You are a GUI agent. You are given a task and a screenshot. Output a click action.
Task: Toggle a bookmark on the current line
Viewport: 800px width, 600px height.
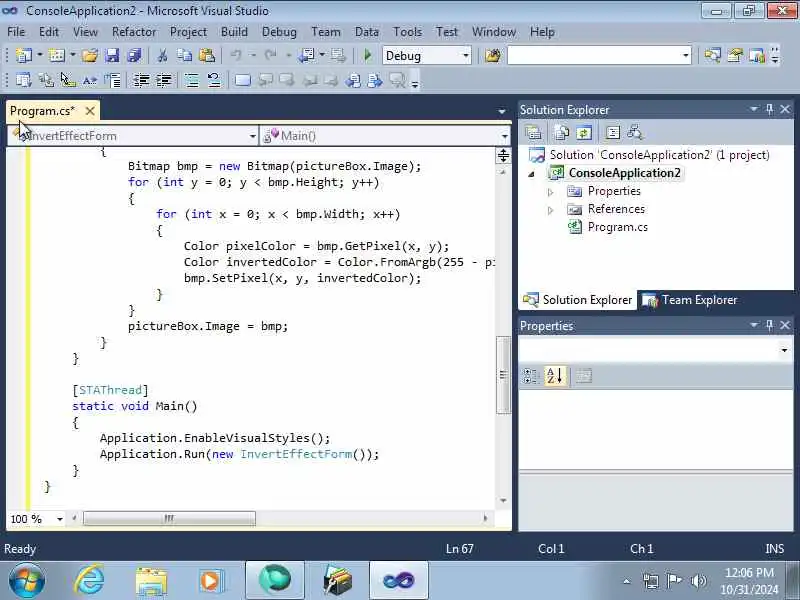[x=242, y=80]
